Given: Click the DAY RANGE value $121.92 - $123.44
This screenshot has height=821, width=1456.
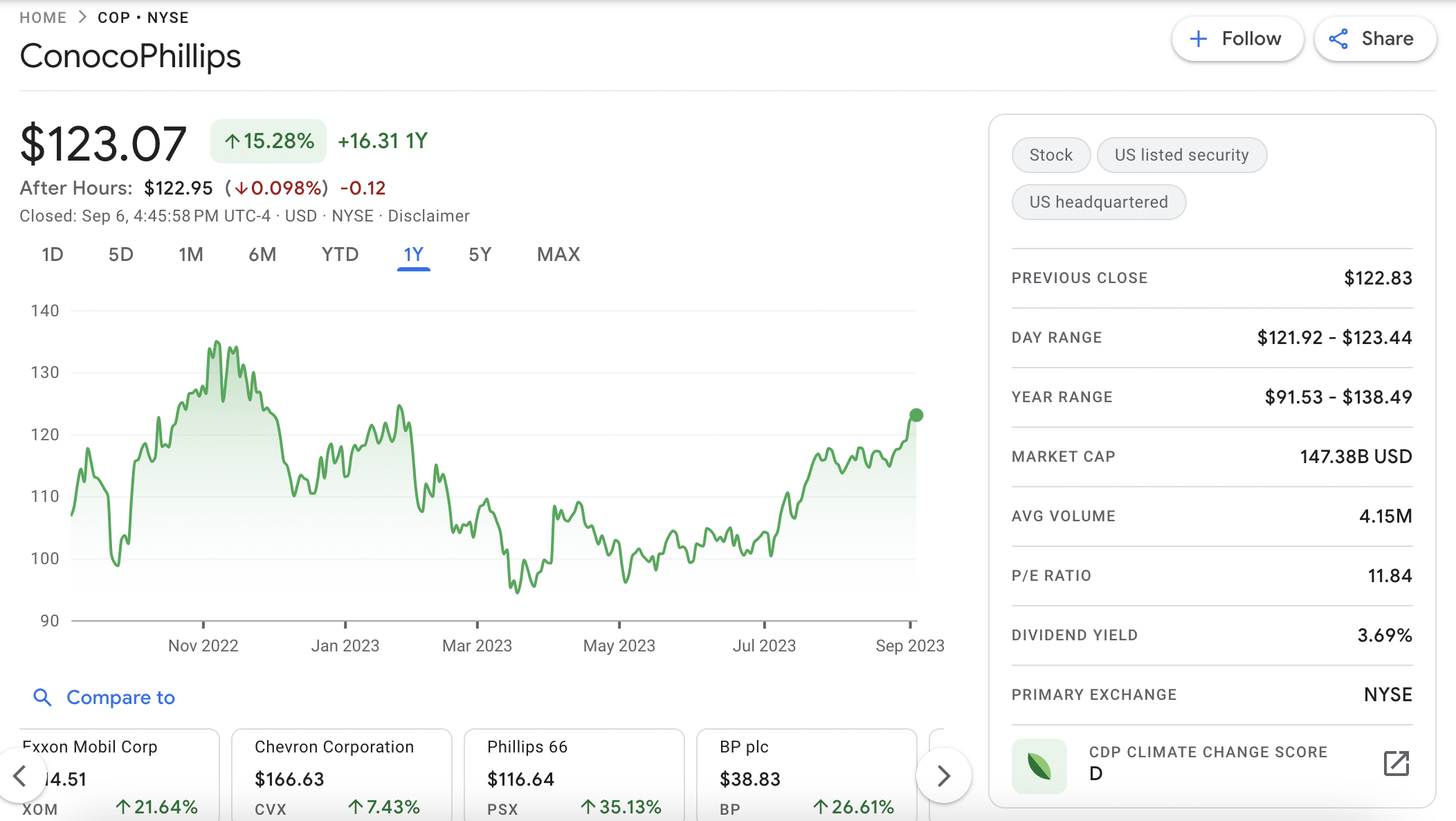Looking at the screenshot, I should pyautogui.click(x=1334, y=338).
